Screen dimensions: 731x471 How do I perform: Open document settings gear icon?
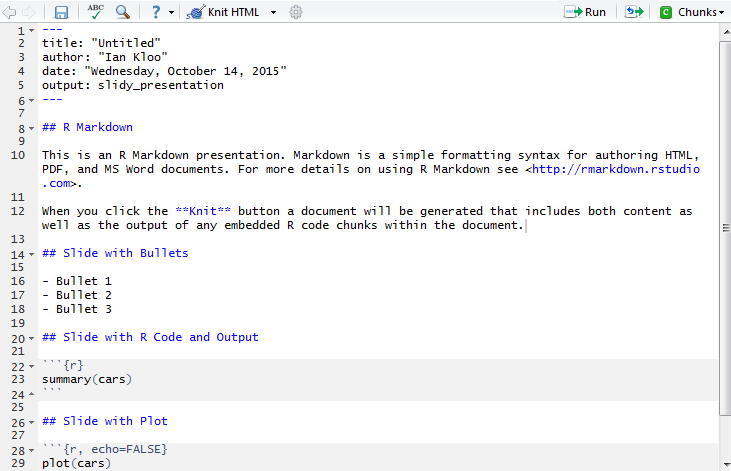click(296, 12)
